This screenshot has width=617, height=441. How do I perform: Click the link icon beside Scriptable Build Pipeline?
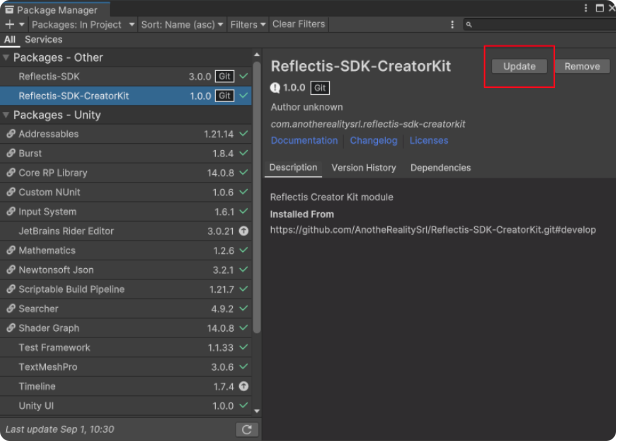click(11, 289)
